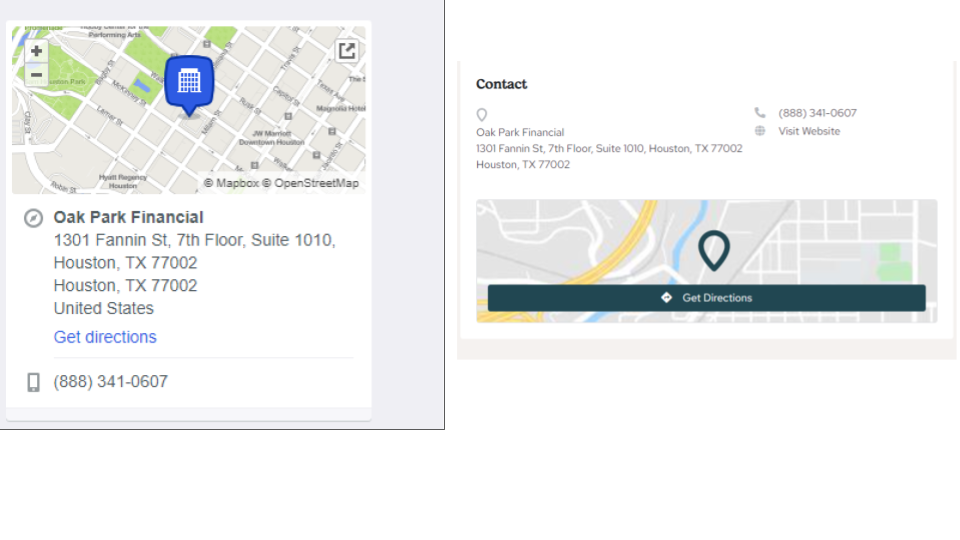This screenshot has height=540, width=960.
Task: Click the 1301 Fannin St address in Contact panel
Action: tap(609, 148)
